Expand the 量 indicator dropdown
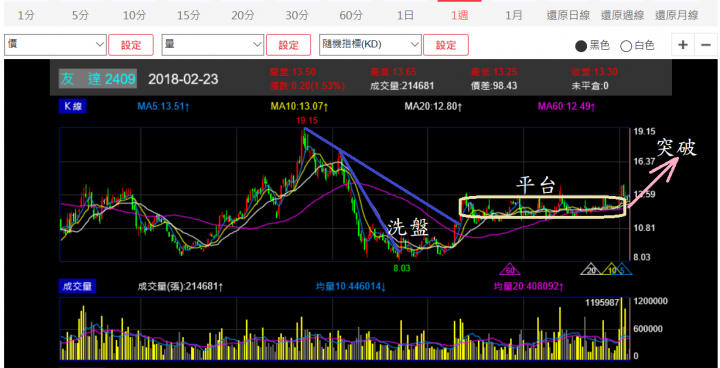The width and height of the screenshot is (720, 368). tap(213, 45)
